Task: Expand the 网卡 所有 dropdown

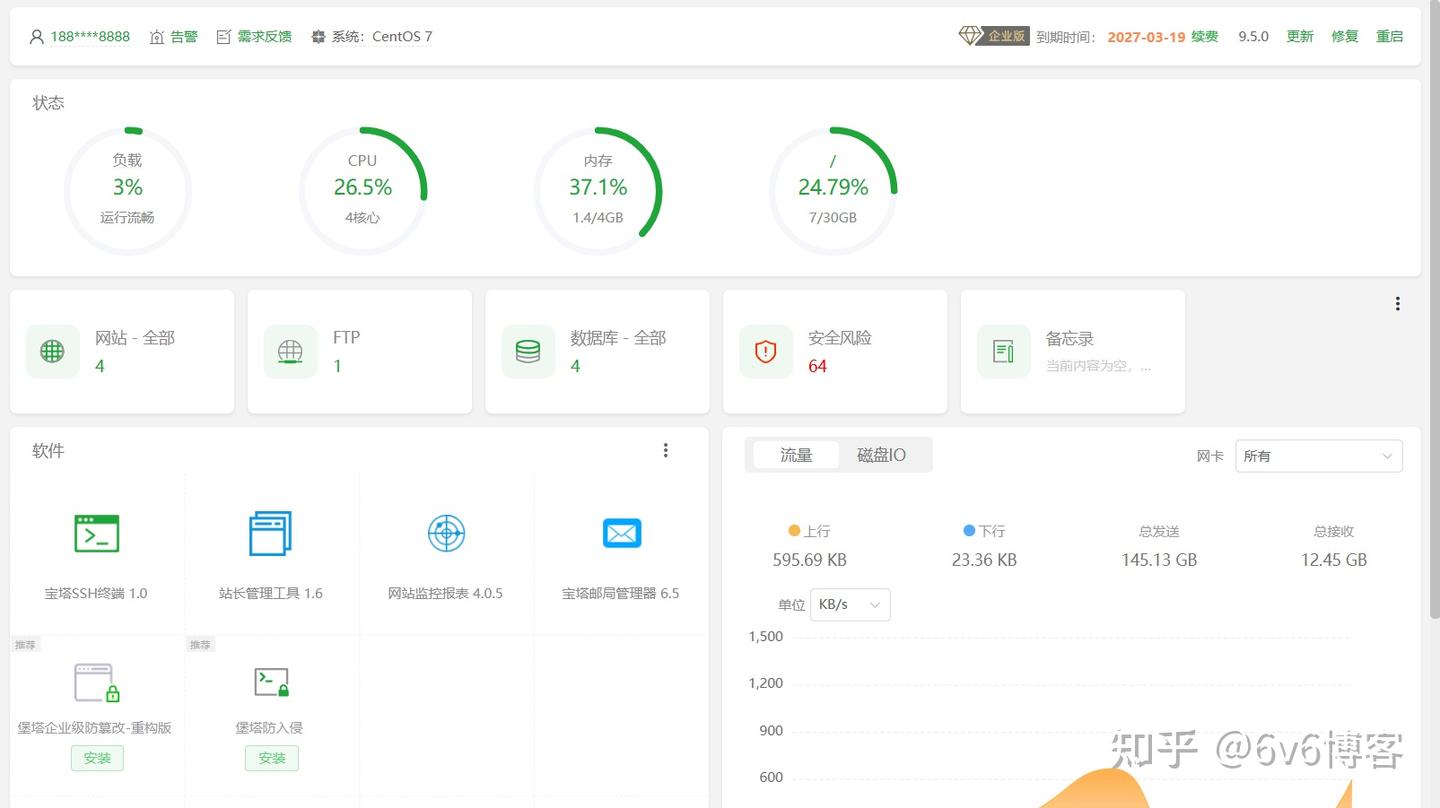Action: pos(1319,456)
